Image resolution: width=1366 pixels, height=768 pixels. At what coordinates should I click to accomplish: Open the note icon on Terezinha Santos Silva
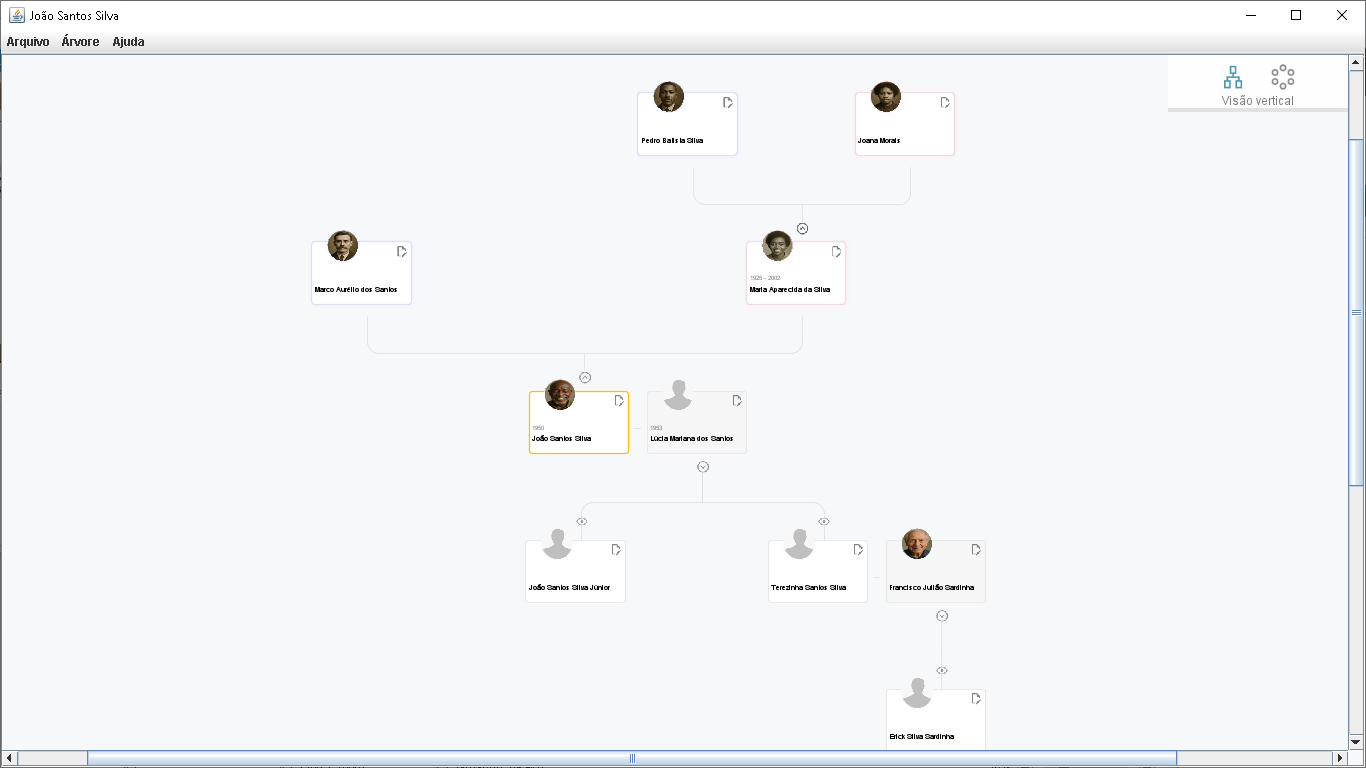point(857,549)
